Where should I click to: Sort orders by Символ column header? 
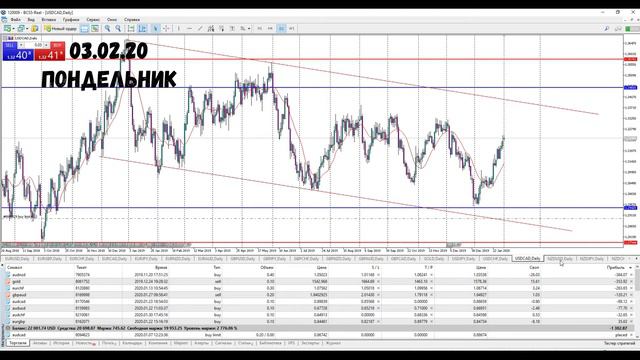pyautogui.click(x=15, y=267)
